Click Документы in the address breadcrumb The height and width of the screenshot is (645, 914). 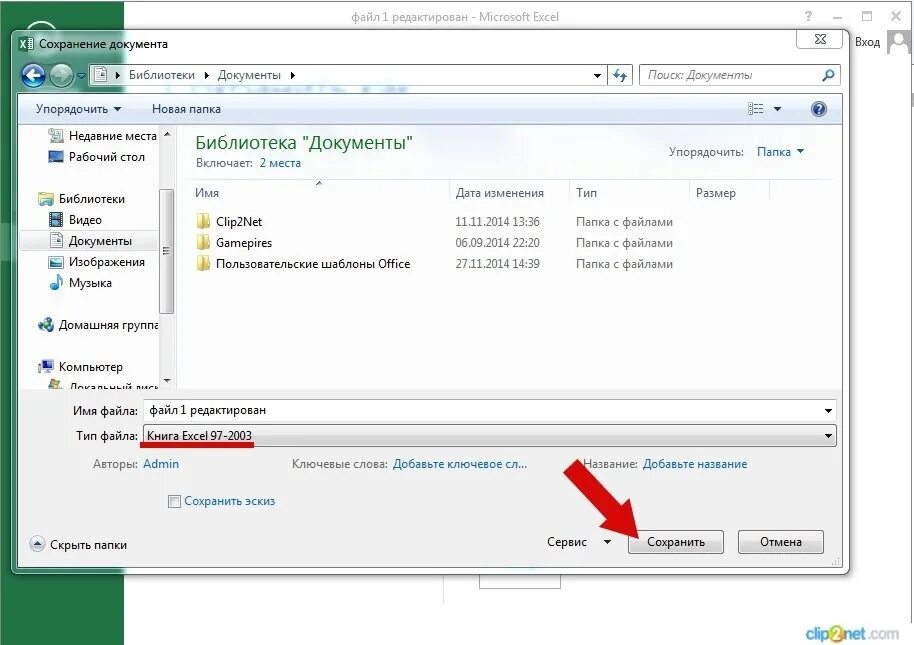click(249, 75)
